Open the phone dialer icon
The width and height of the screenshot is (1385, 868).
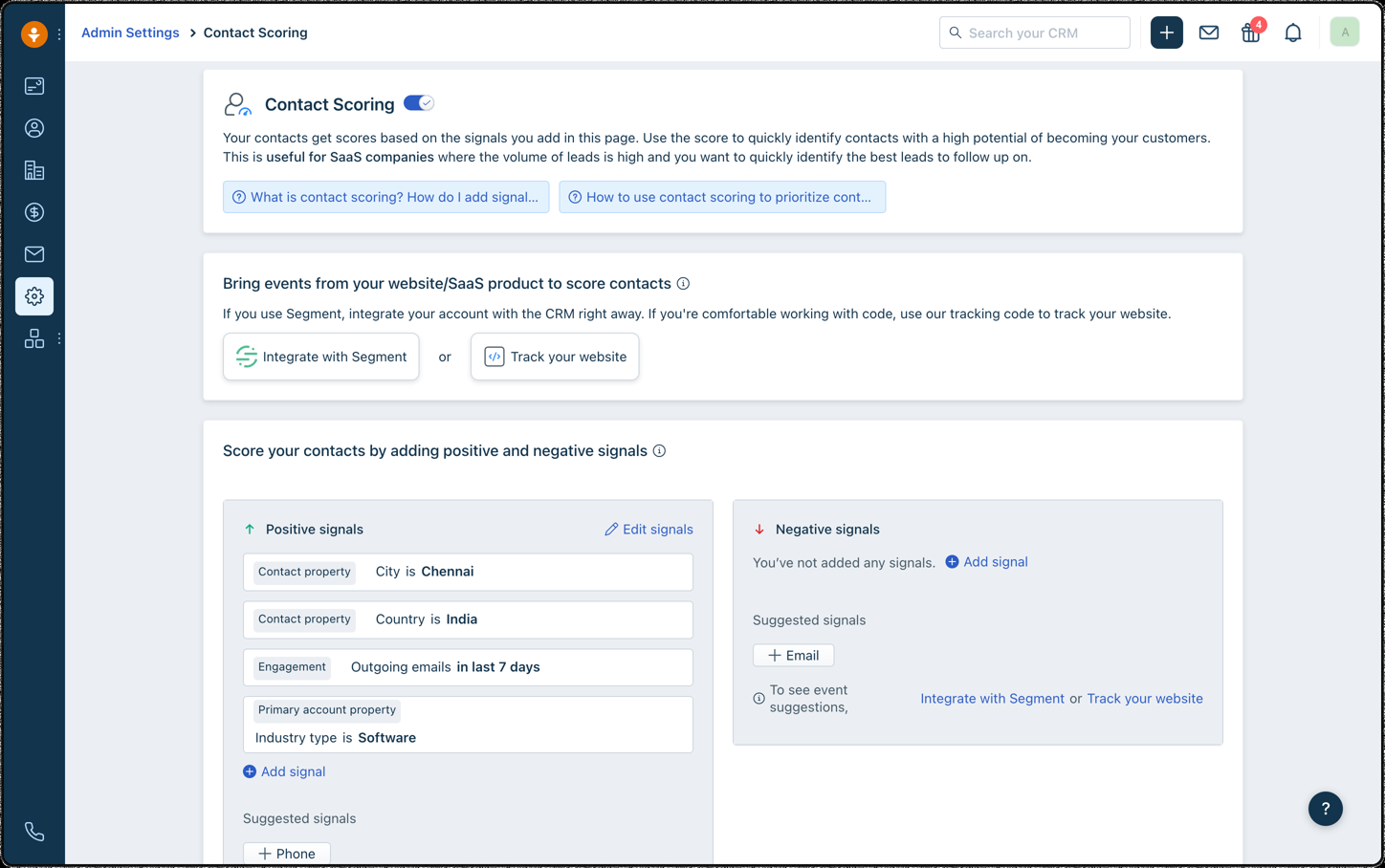[34, 832]
